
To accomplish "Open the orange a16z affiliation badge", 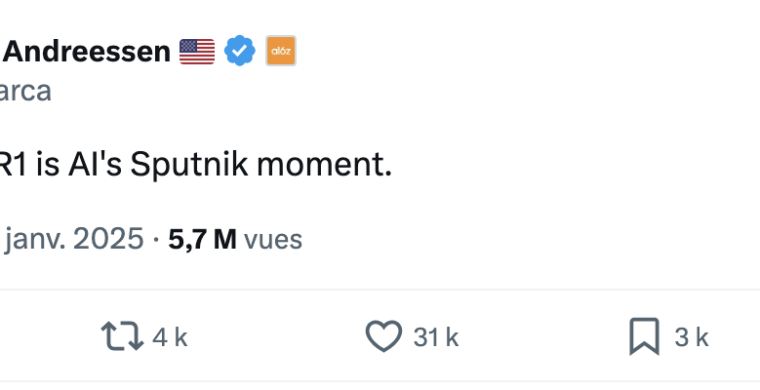I will 281,50.
